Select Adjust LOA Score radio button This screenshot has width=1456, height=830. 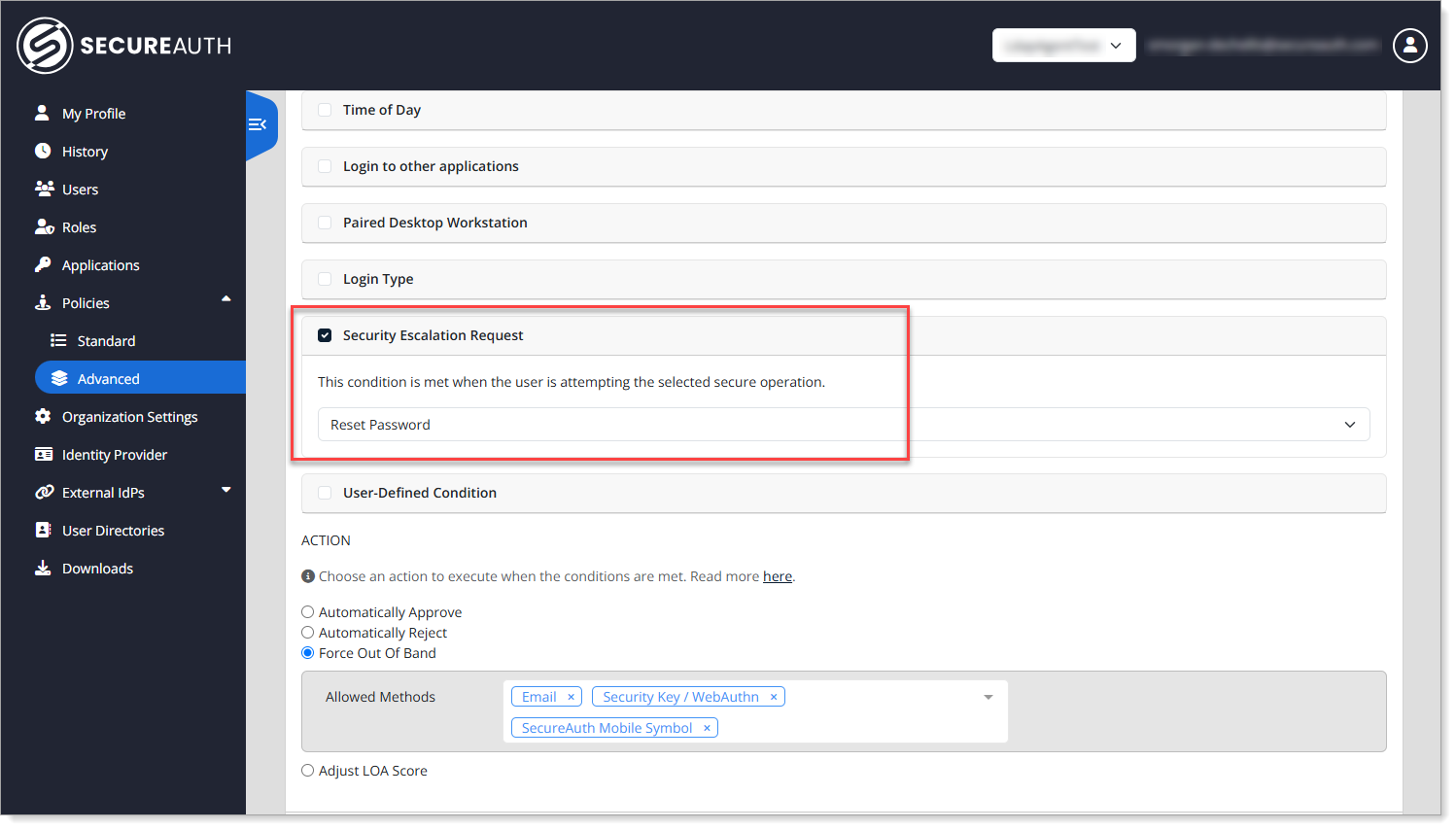click(308, 771)
